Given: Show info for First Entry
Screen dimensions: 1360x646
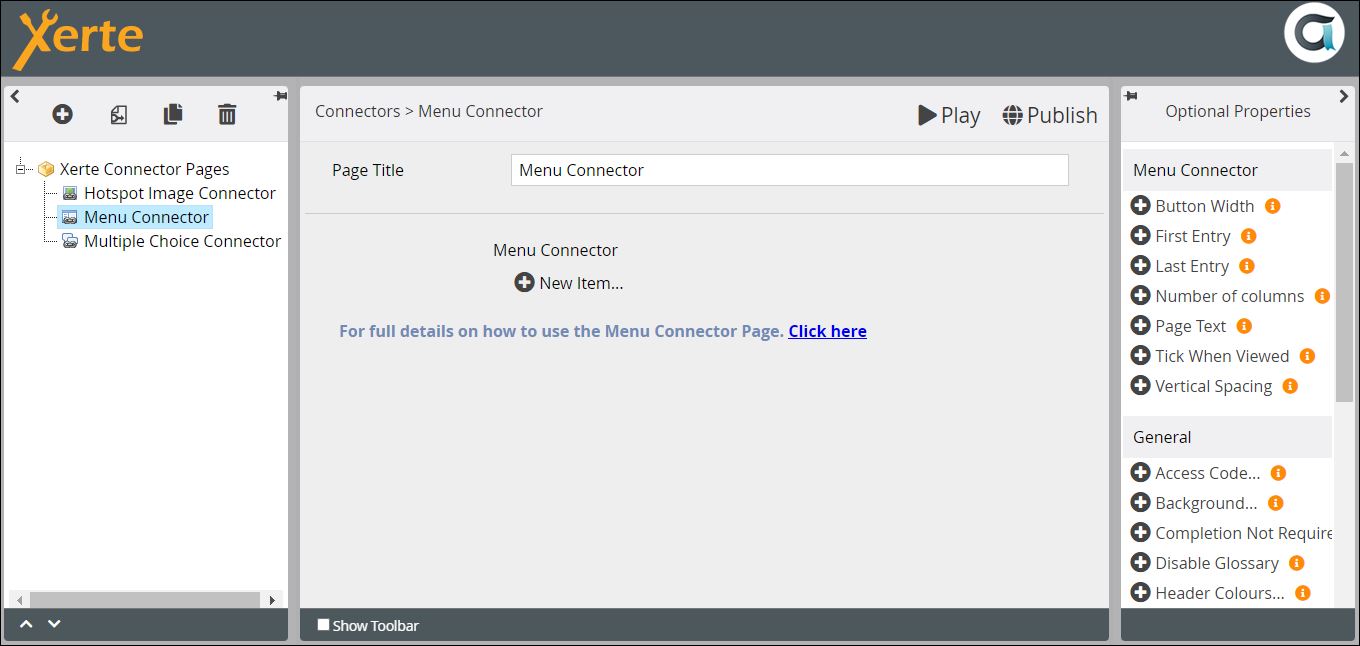Looking at the screenshot, I should (1248, 236).
